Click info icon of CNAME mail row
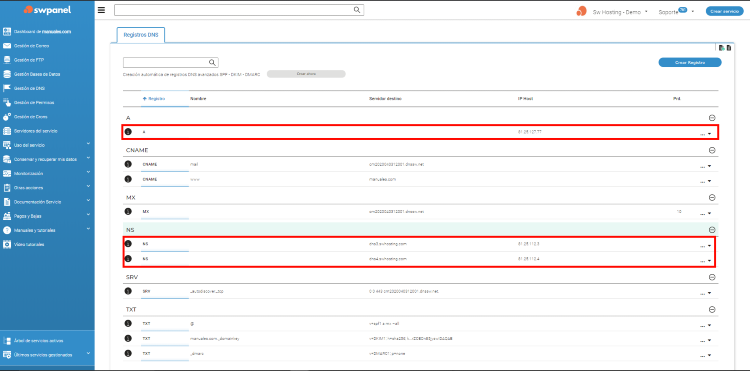 coord(128,164)
